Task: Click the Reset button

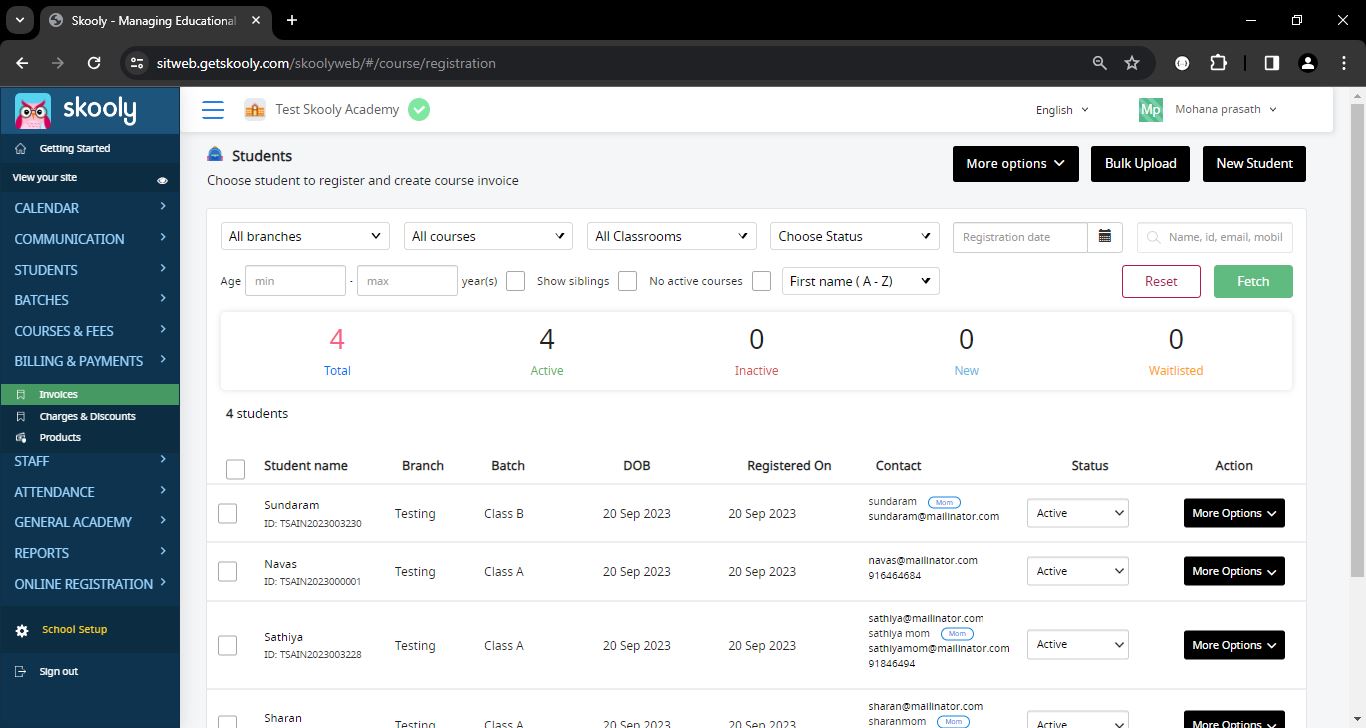Action: (x=1161, y=281)
